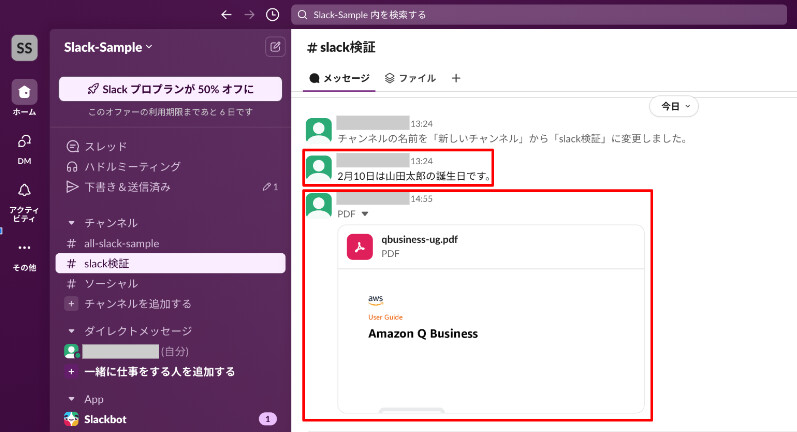Screen dimensions: 797x432
Task: Switch to the ファイル tab
Action: coord(410,78)
